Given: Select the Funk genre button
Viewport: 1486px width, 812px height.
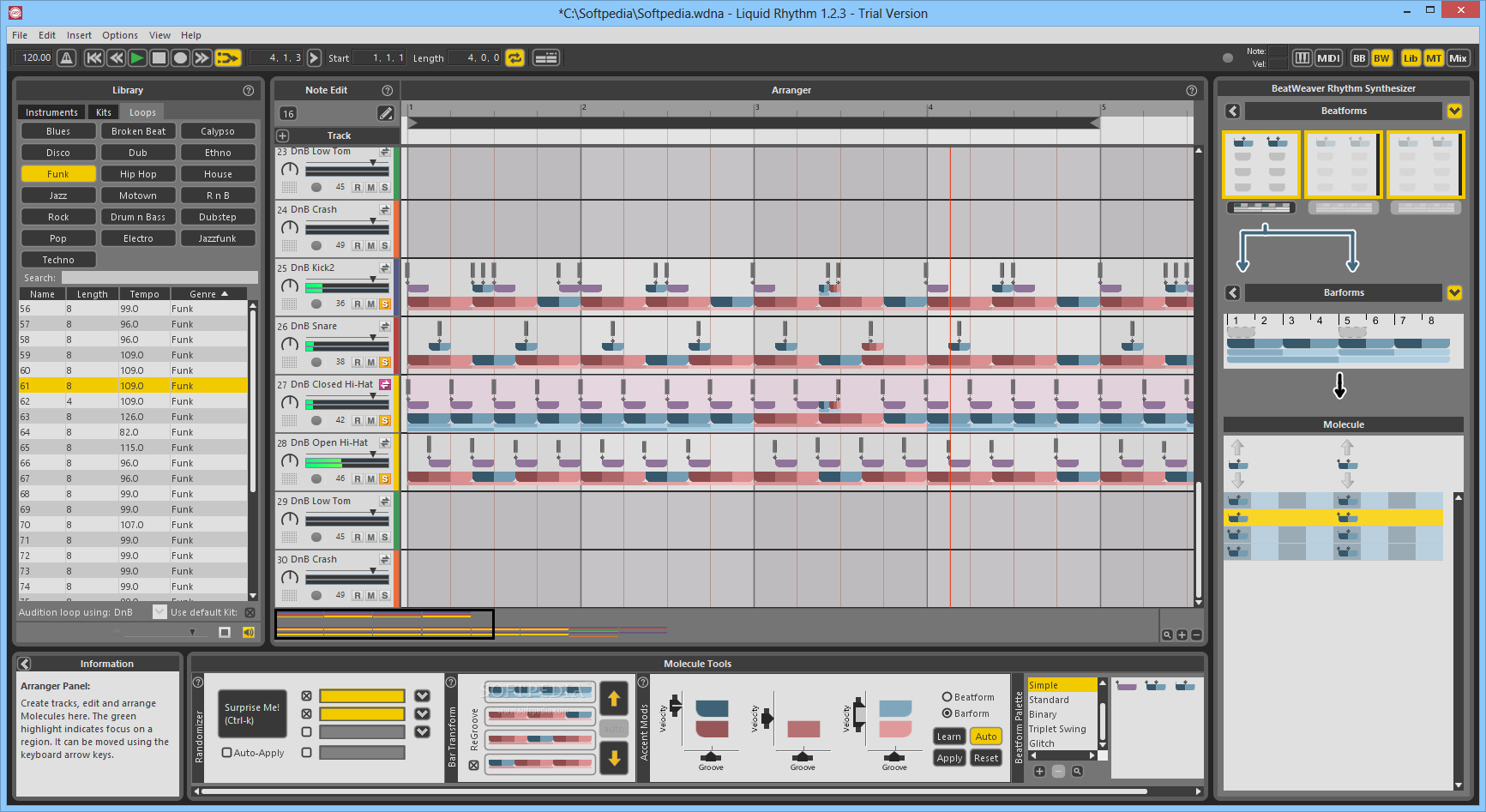Looking at the screenshot, I should 58,174.
